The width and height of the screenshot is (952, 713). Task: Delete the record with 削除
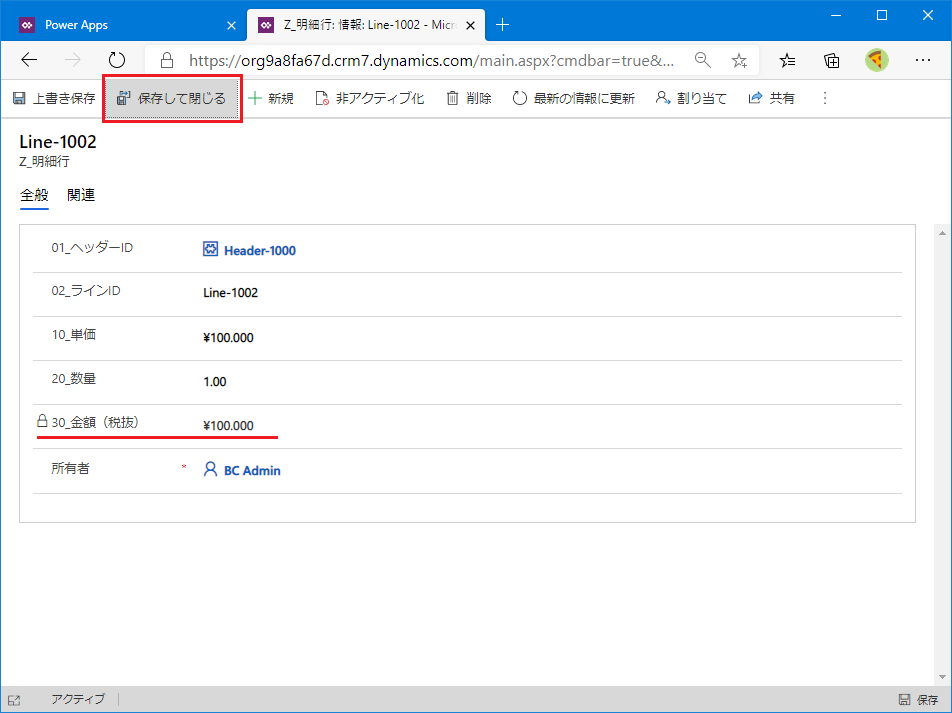pos(469,98)
